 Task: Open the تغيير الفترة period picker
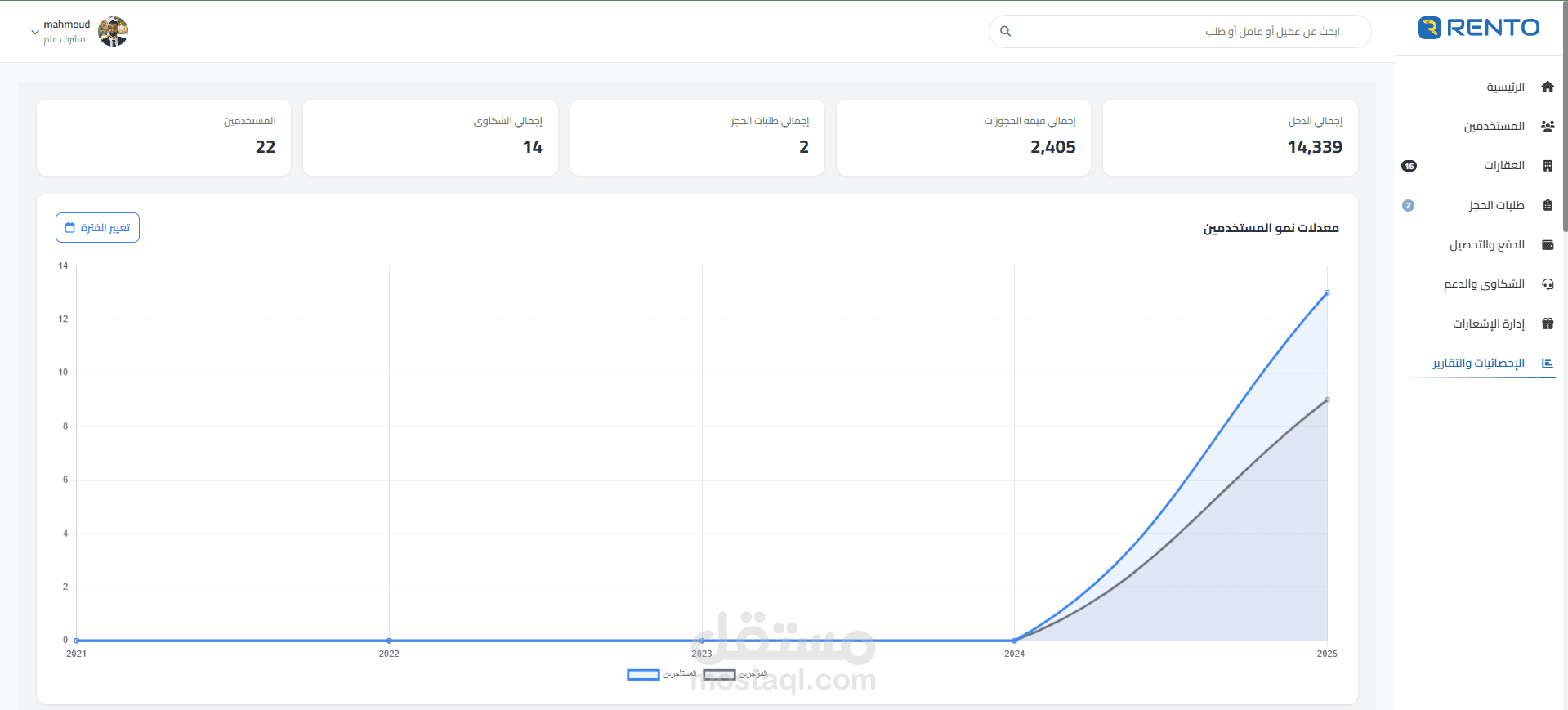click(97, 228)
